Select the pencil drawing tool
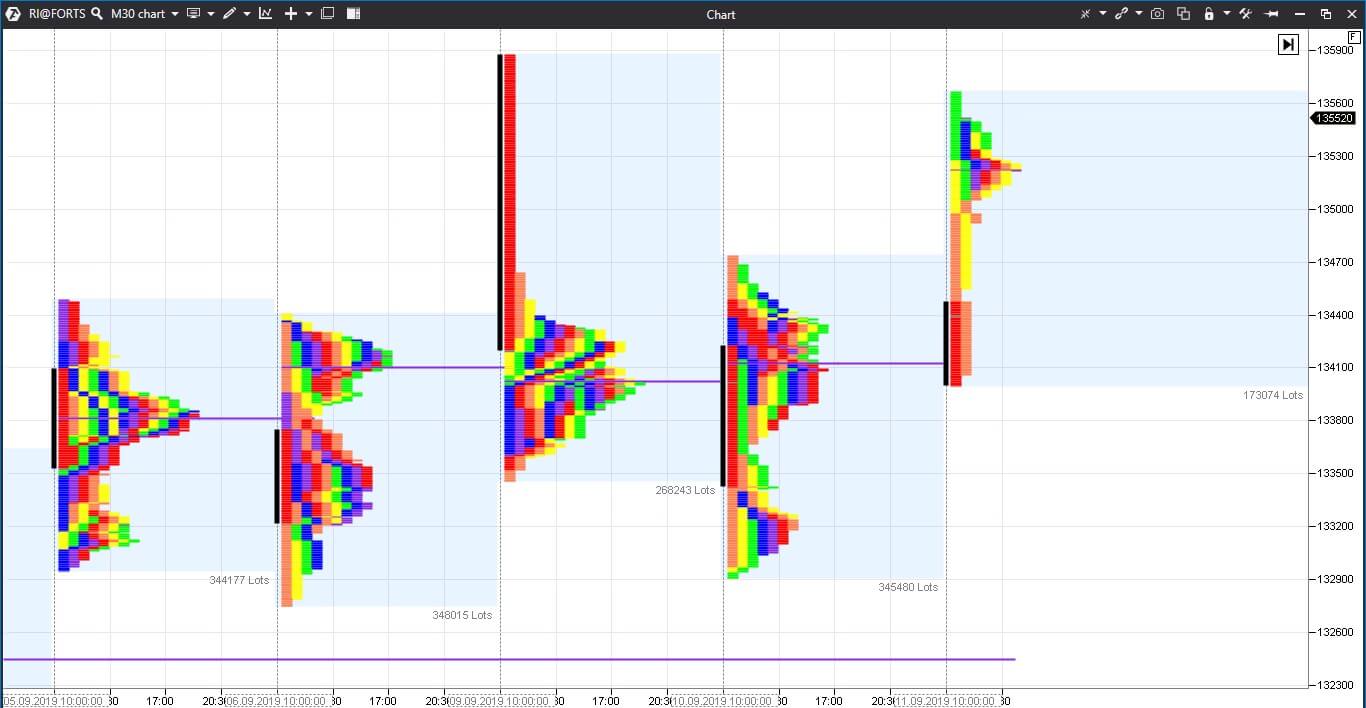 click(229, 14)
